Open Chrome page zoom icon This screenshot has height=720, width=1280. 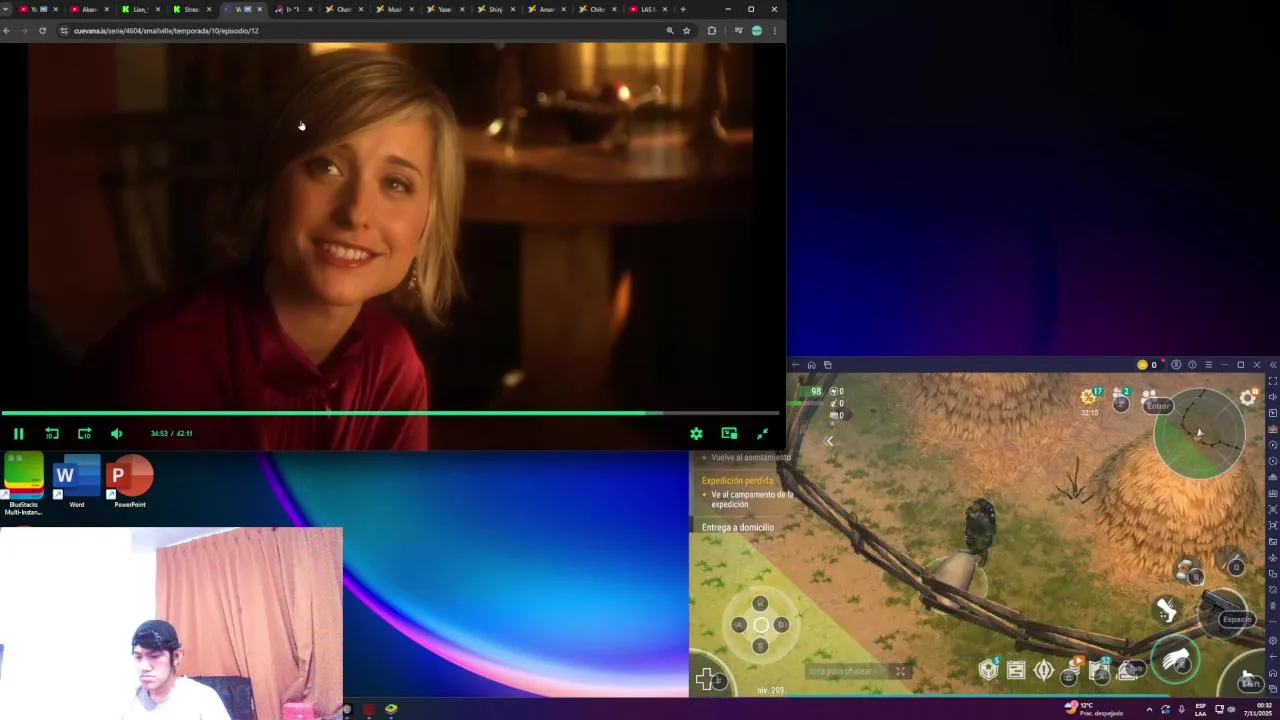pos(670,31)
